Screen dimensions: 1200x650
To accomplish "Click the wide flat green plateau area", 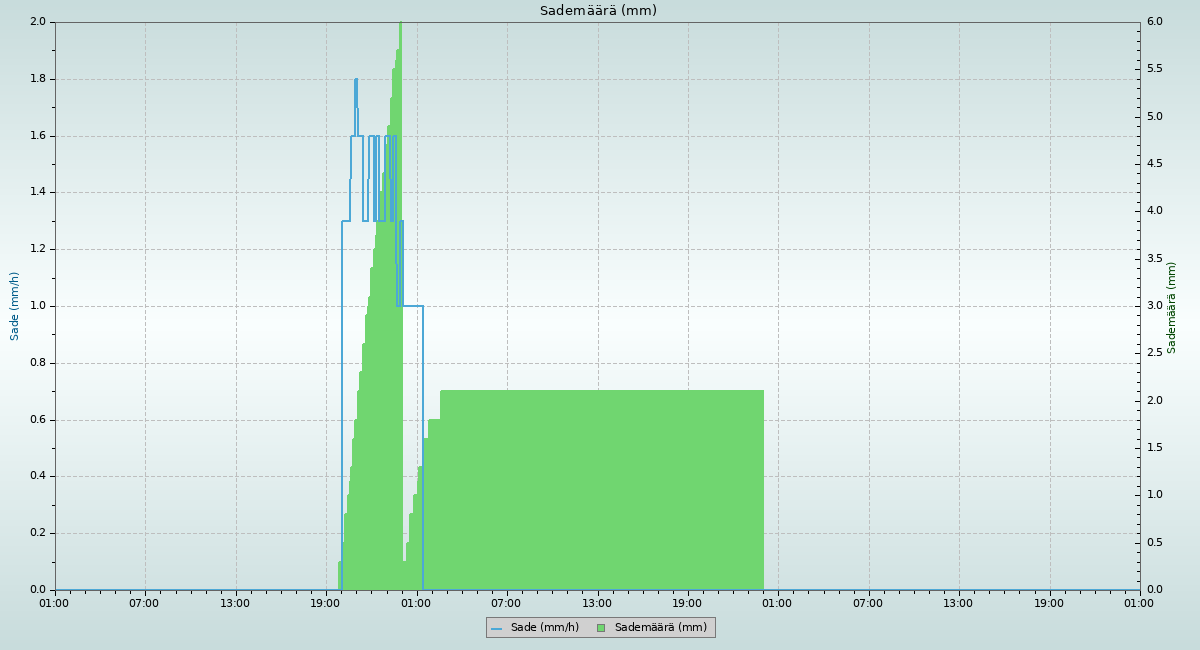I will point(600,490).
